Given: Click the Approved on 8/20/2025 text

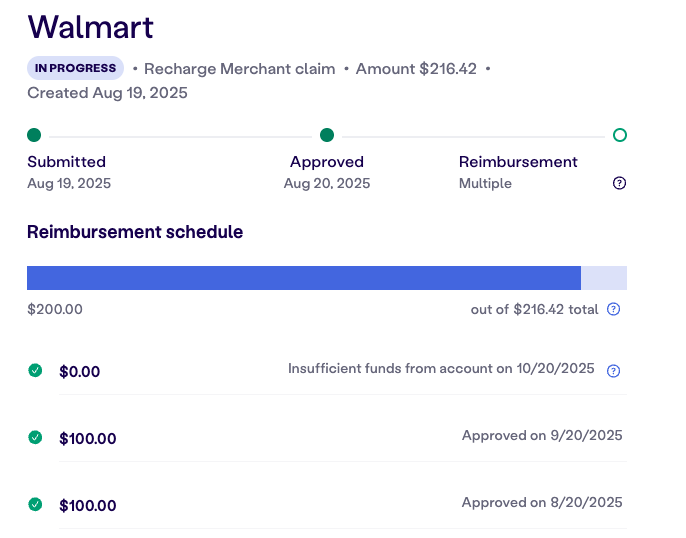Looking at the screenshot, I should (x=542, y=502).
